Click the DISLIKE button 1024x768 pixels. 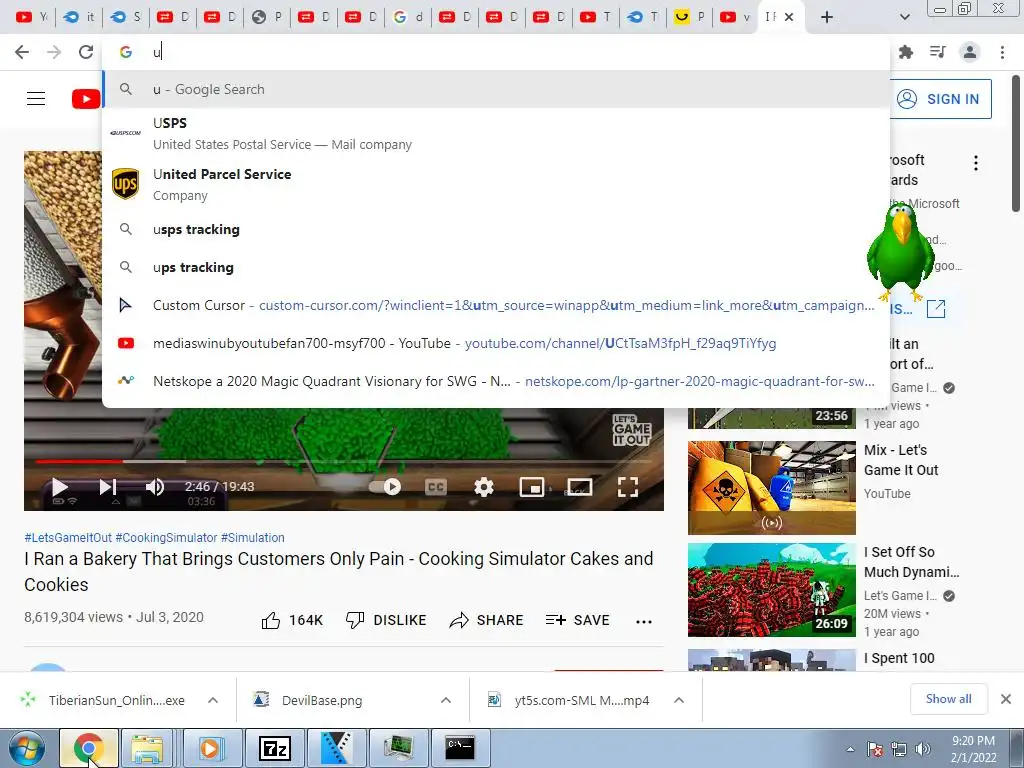(386, 620)
